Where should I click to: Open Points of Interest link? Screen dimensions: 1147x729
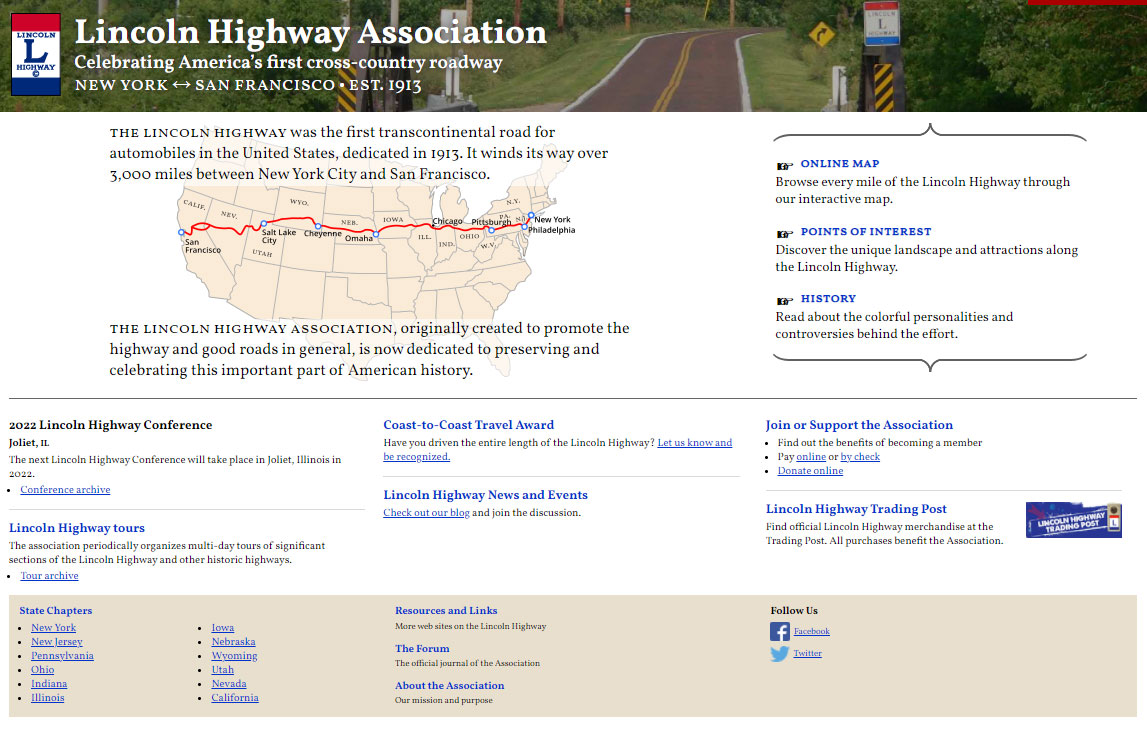(866, 232)
